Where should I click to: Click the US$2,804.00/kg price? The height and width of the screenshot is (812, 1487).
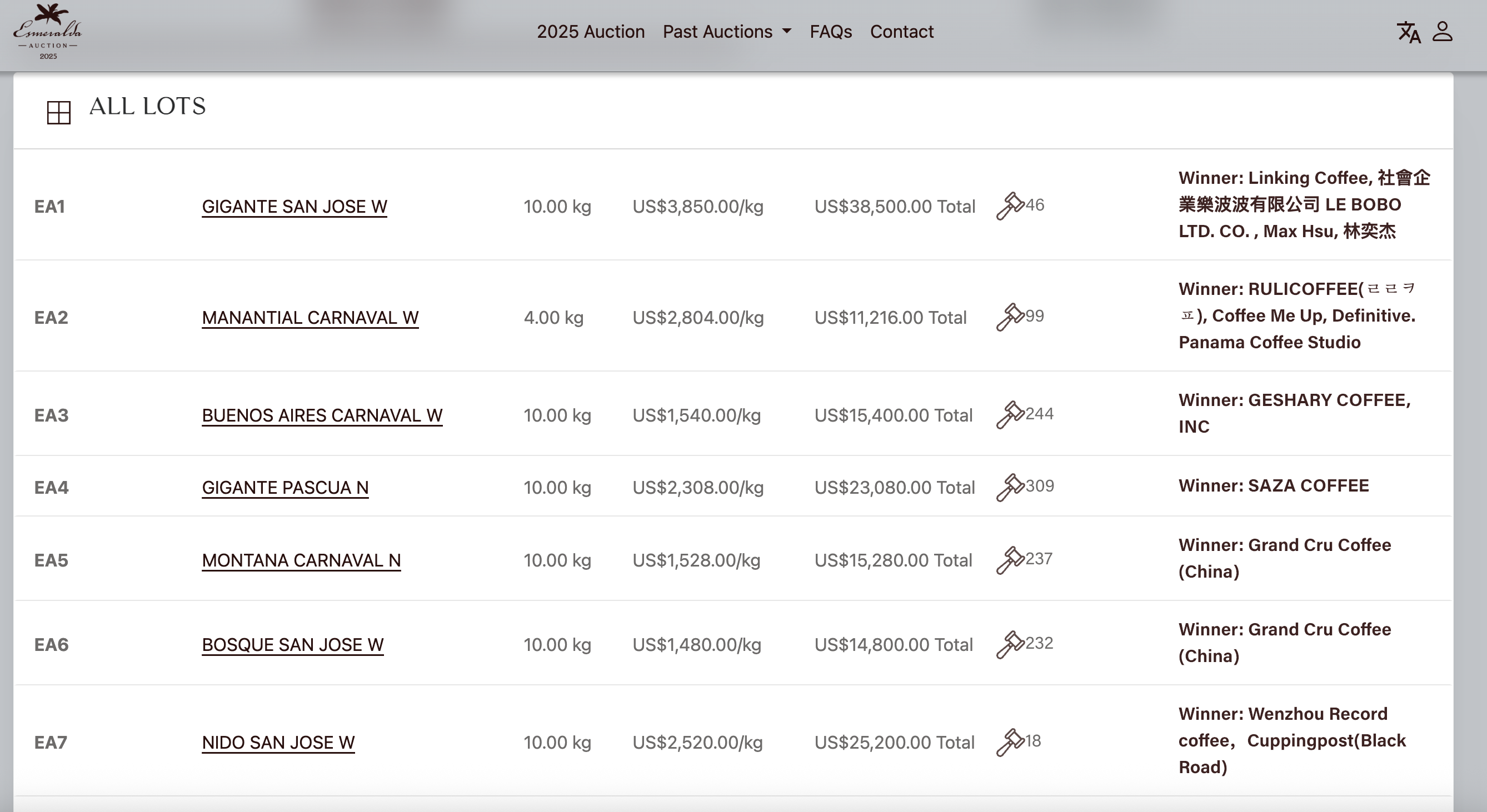[698, 317]
